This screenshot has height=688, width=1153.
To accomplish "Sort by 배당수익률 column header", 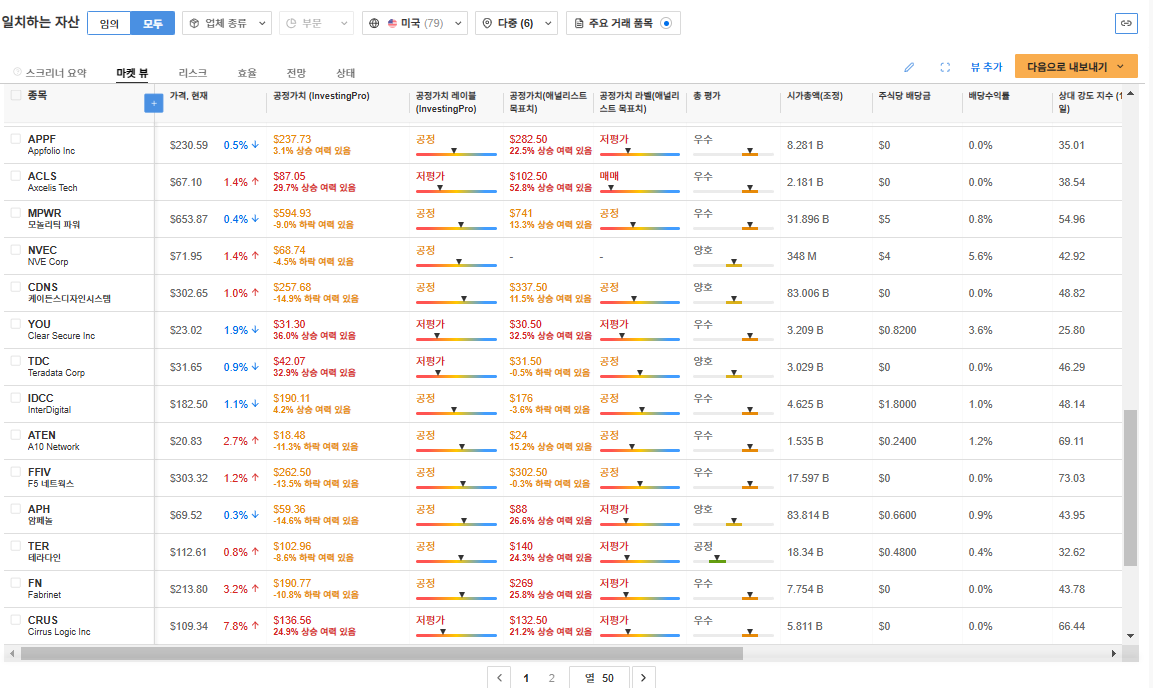I will 989,96.
